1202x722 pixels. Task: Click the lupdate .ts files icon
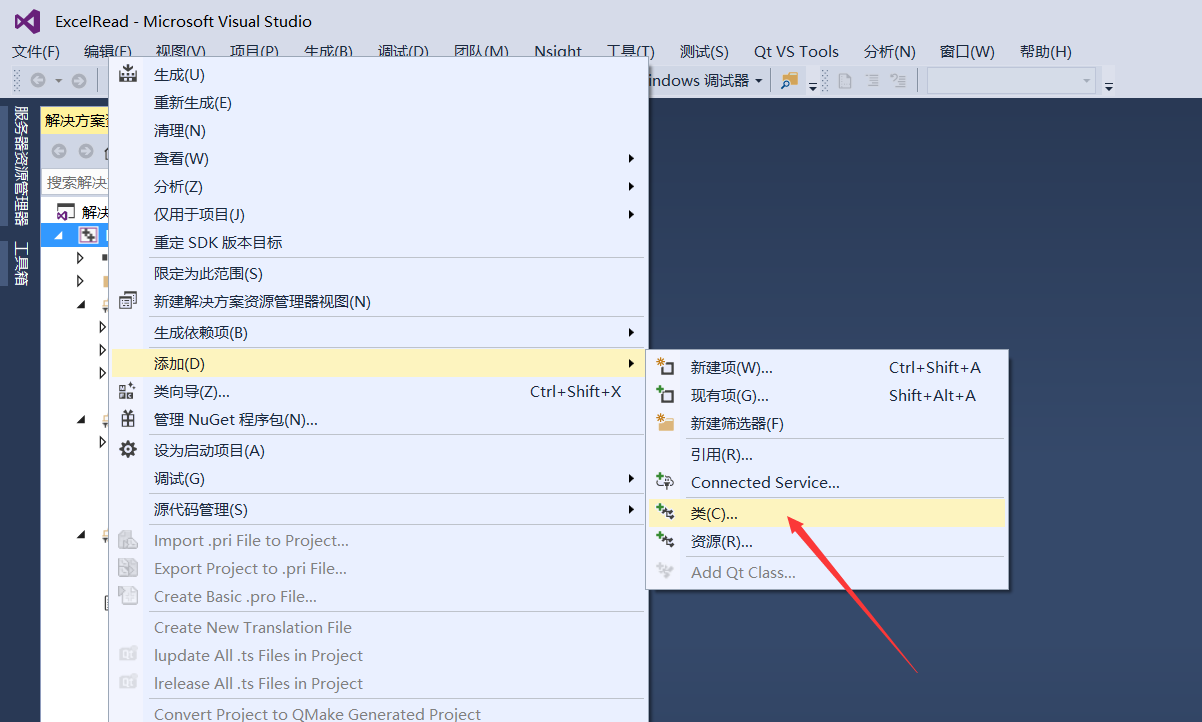[x=128, y=655]
